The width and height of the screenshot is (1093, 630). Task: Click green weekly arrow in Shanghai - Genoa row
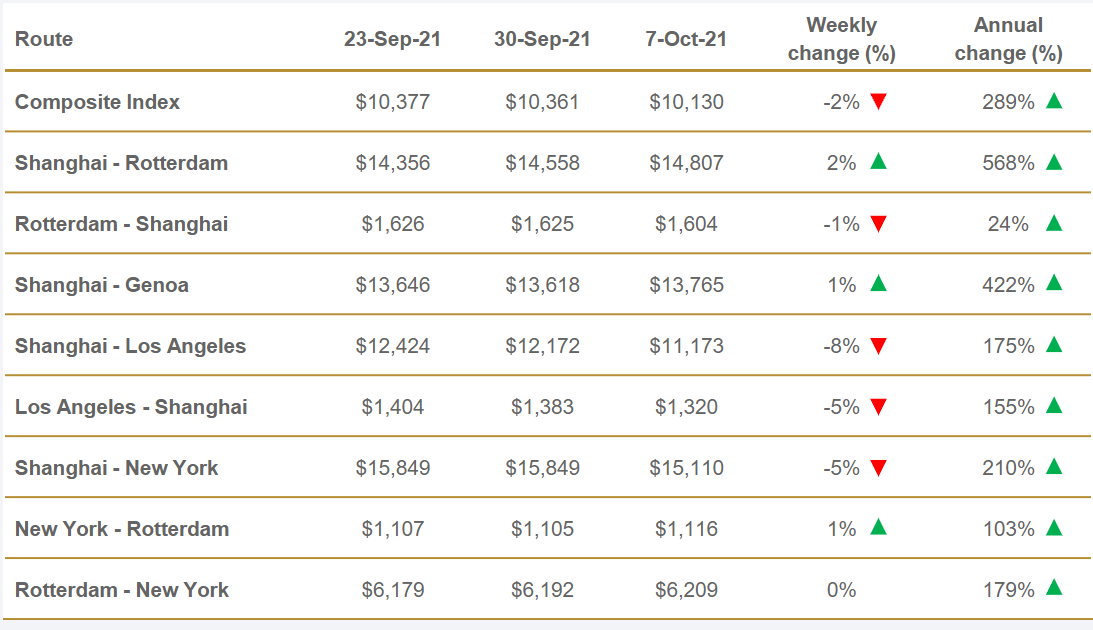tap(879, 284)
